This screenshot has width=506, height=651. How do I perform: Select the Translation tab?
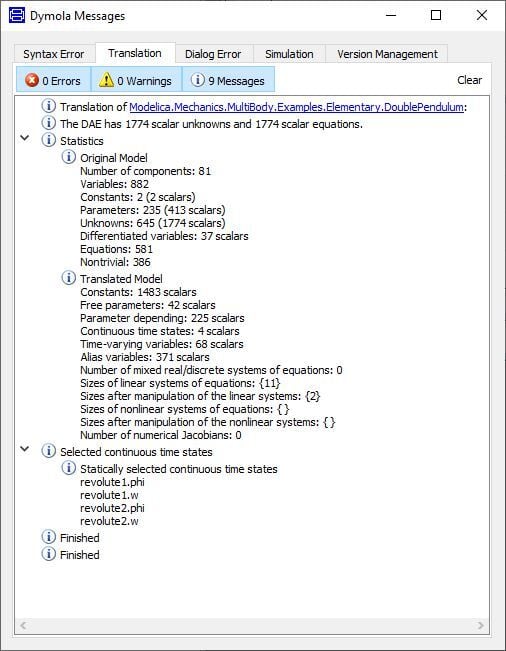135,53
